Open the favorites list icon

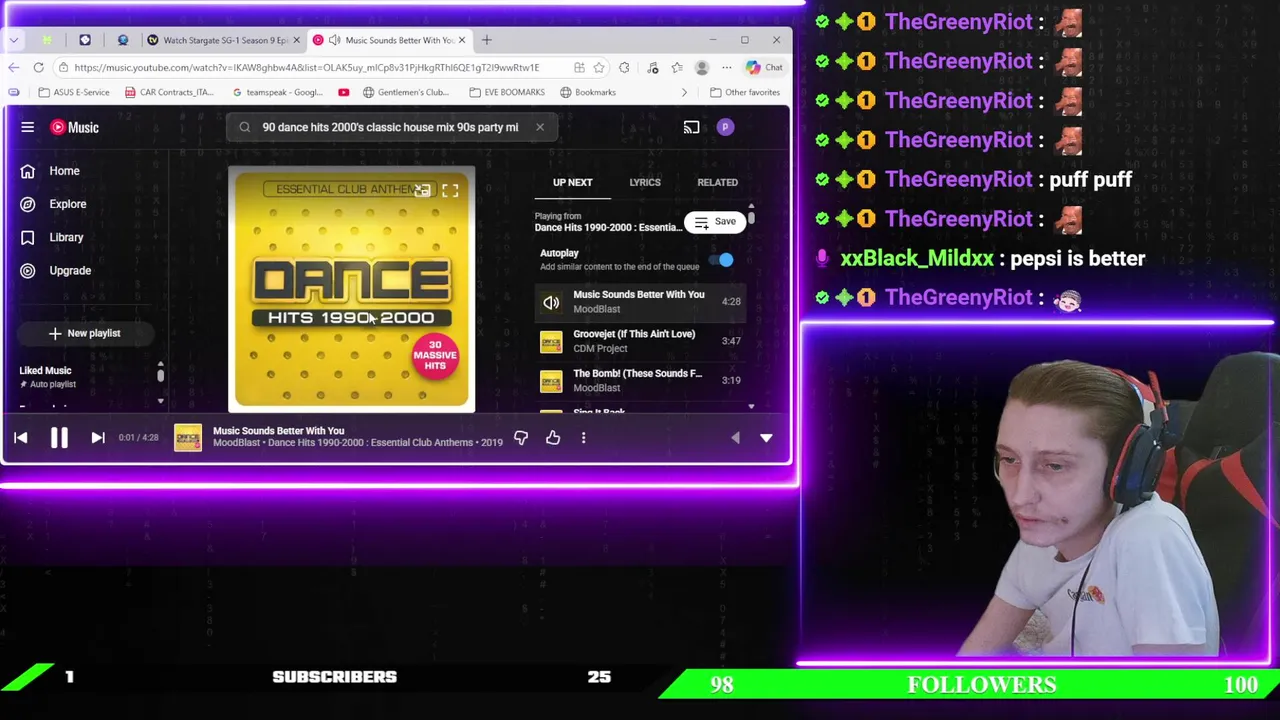click(677, 67)
